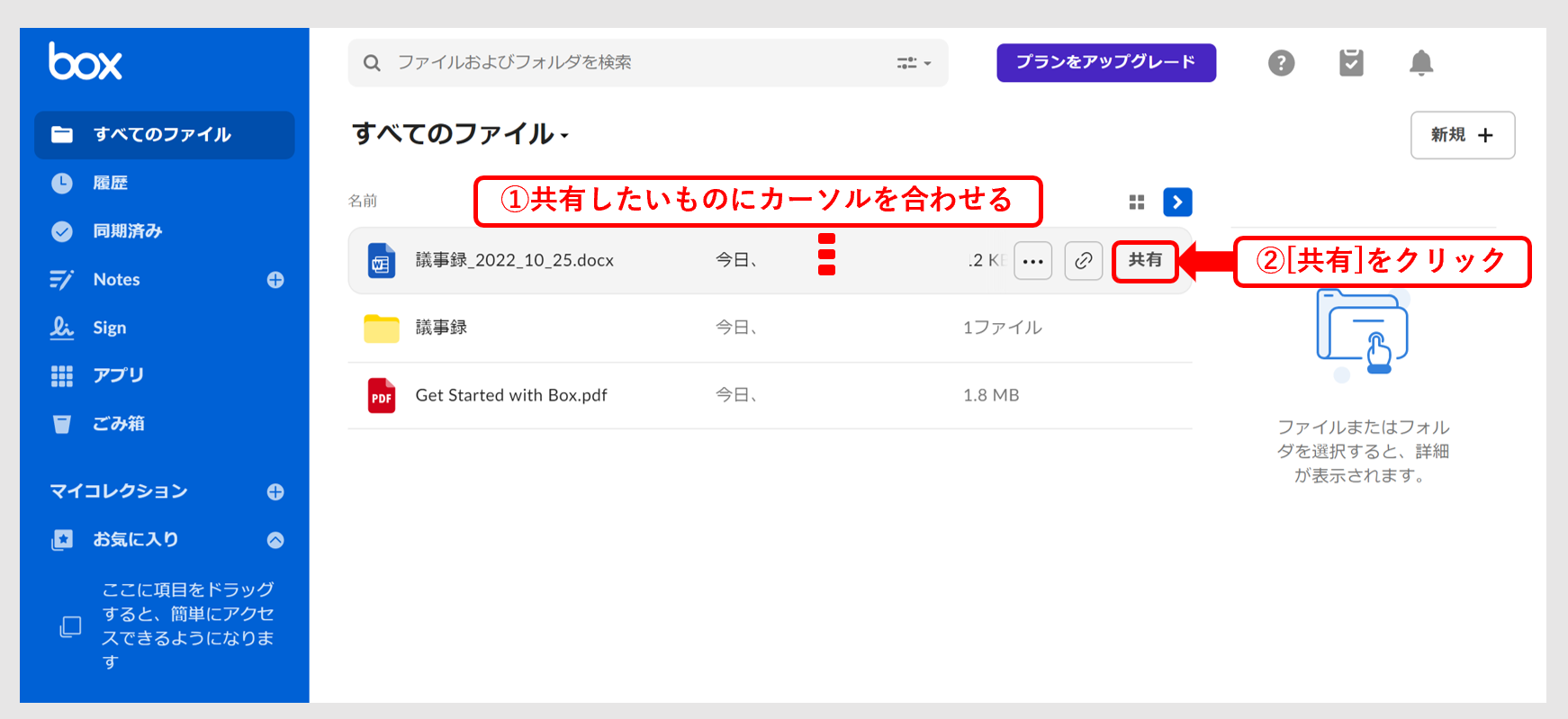Copy shared link for 議事録_2022_10_25.docx
The image size is (1568, 719).
pyautogui.click(x=1084, y=261)
